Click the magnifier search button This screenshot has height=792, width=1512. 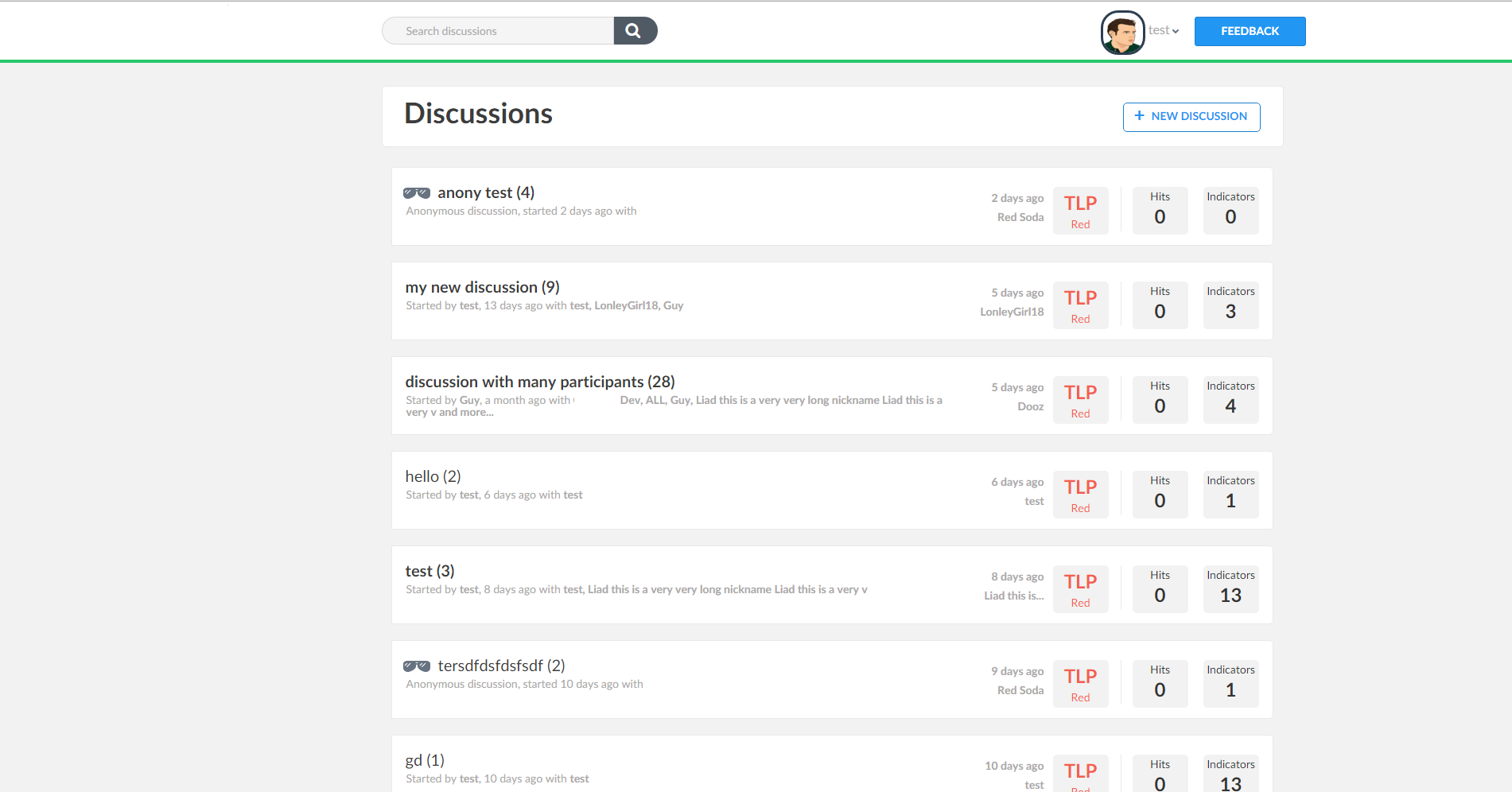(635, 31)
